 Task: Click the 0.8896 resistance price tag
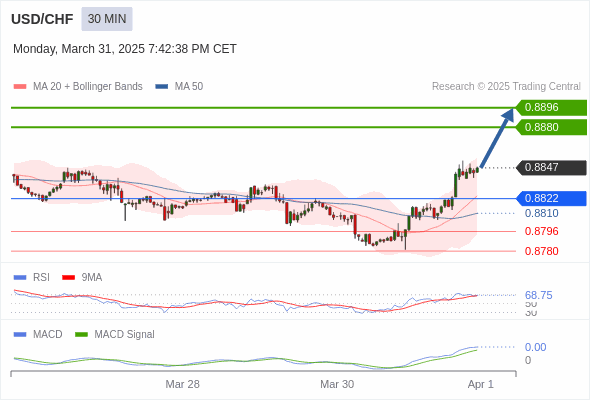551,108
